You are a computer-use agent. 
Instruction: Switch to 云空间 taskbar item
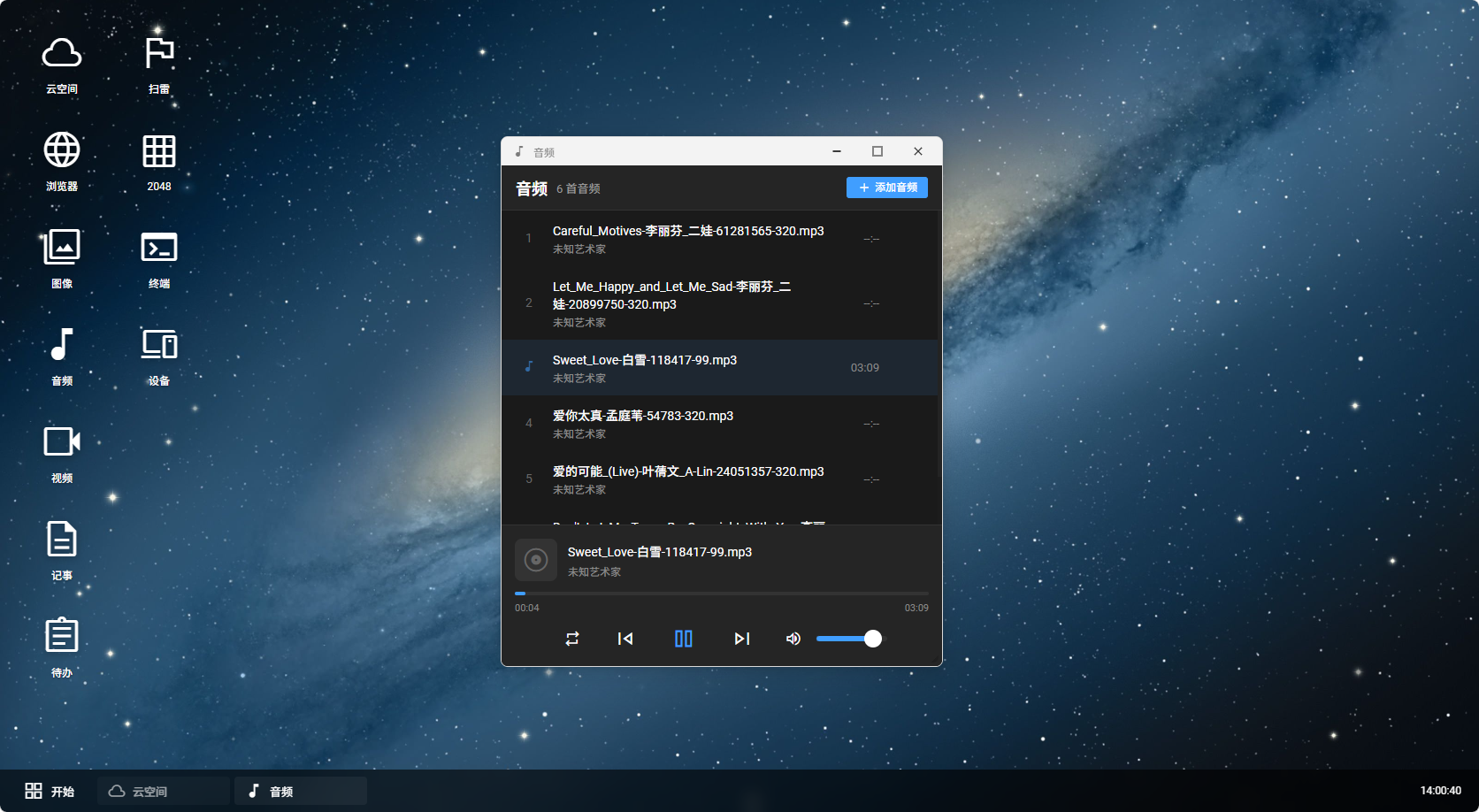[164, 791]
